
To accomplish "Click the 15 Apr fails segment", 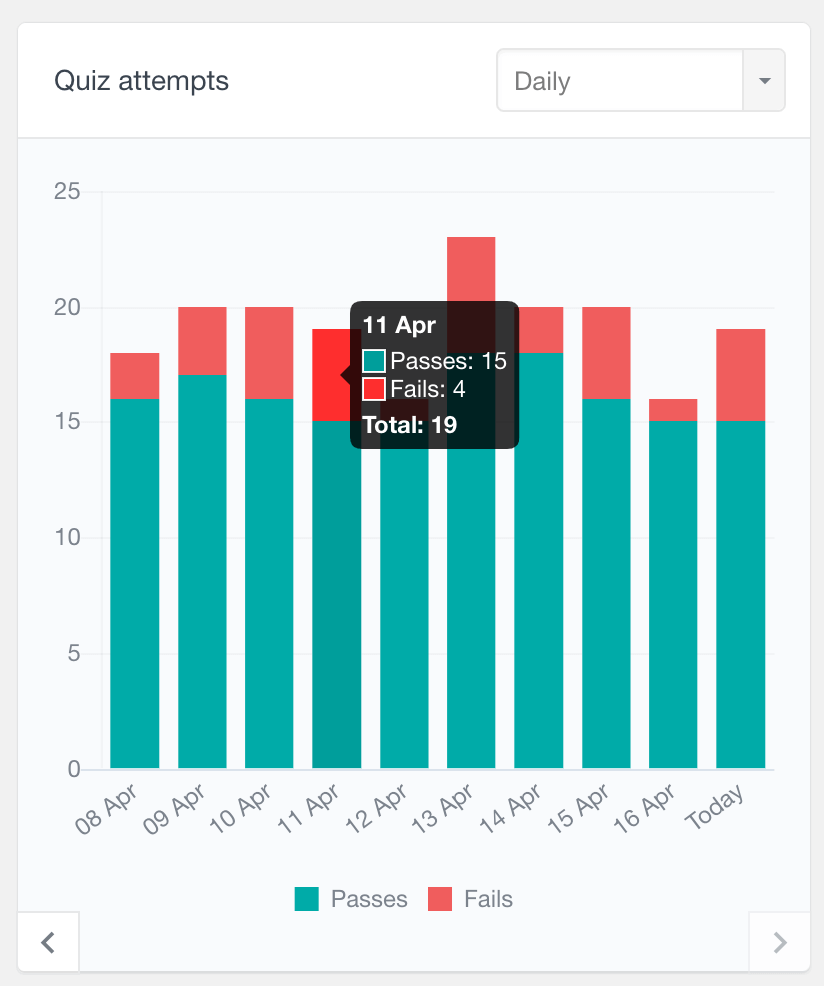I will [606, 353].
